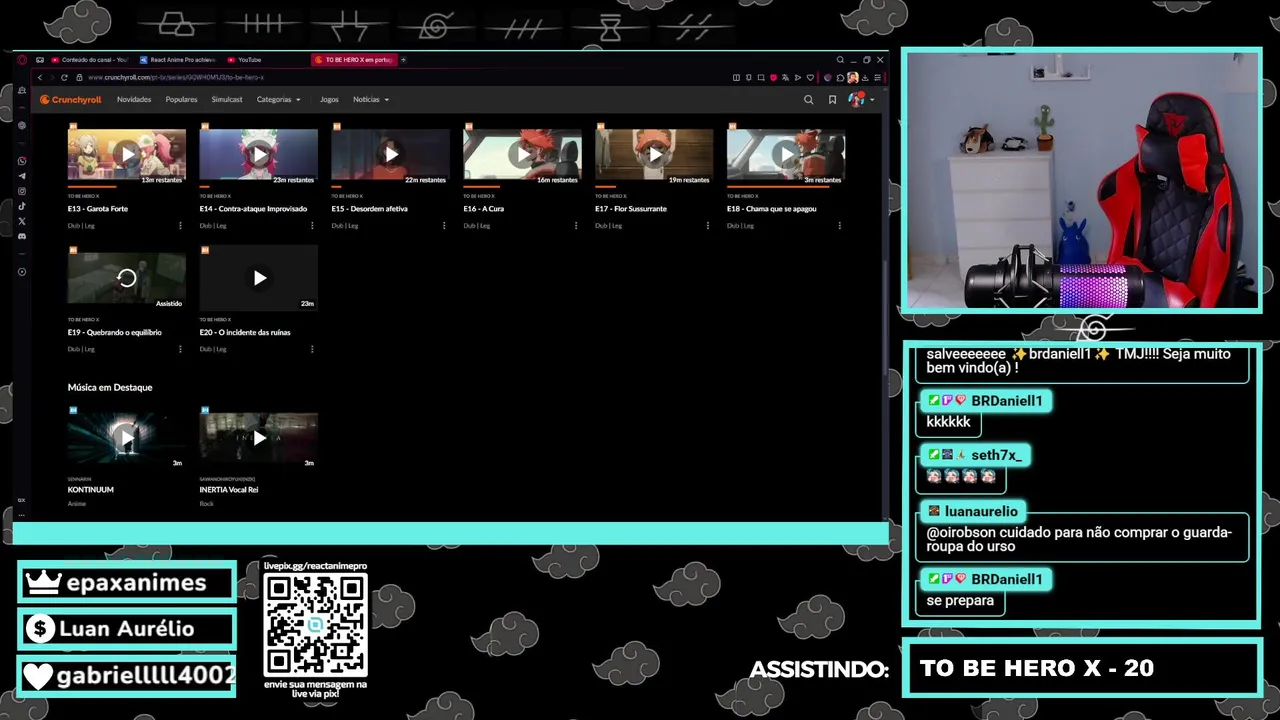Open the title 'E13 - Garota Forte'
This screenshot has width=1280, height=720.
point(98,209)
